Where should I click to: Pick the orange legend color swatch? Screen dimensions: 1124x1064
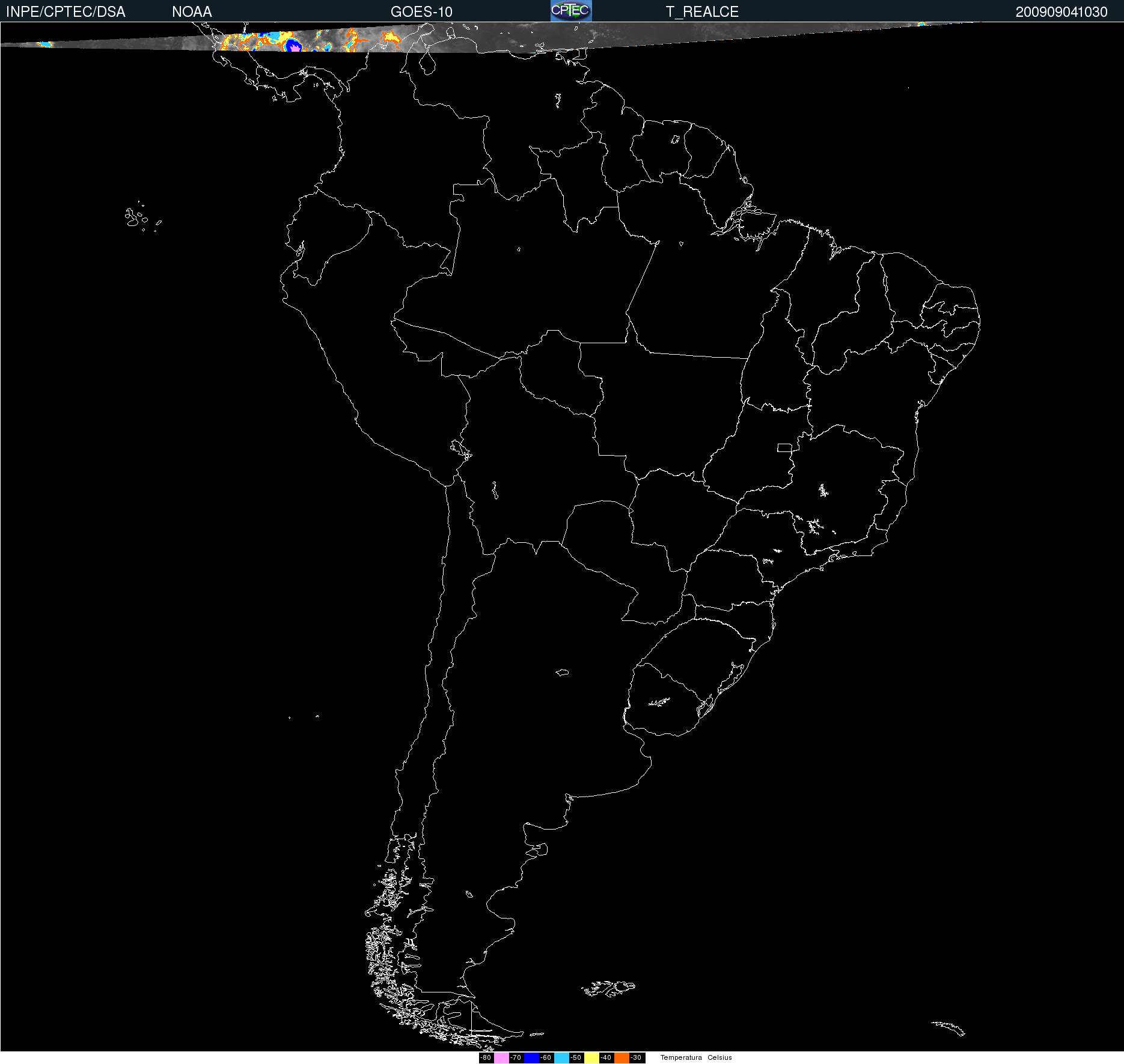click(622, 1058)
